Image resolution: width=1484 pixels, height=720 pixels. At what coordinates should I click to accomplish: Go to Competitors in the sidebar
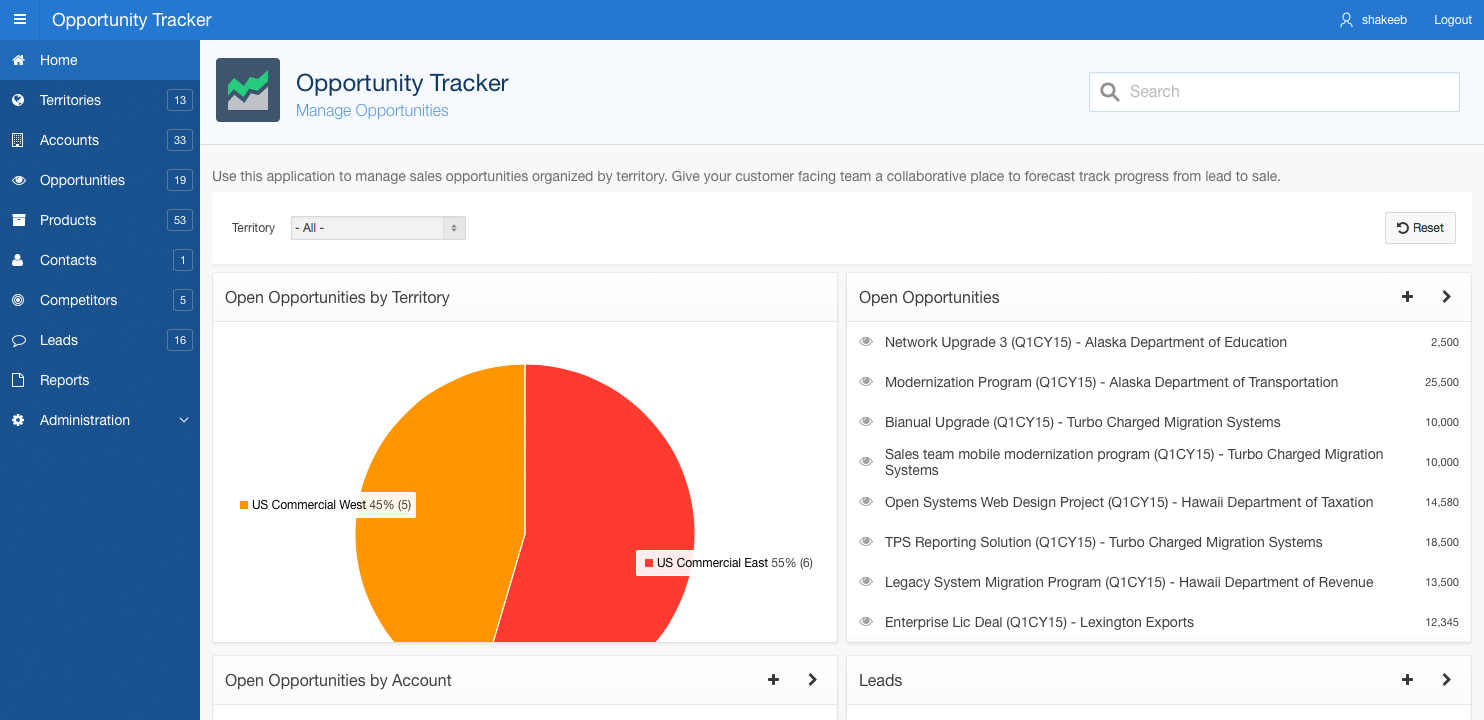point(78,300)
